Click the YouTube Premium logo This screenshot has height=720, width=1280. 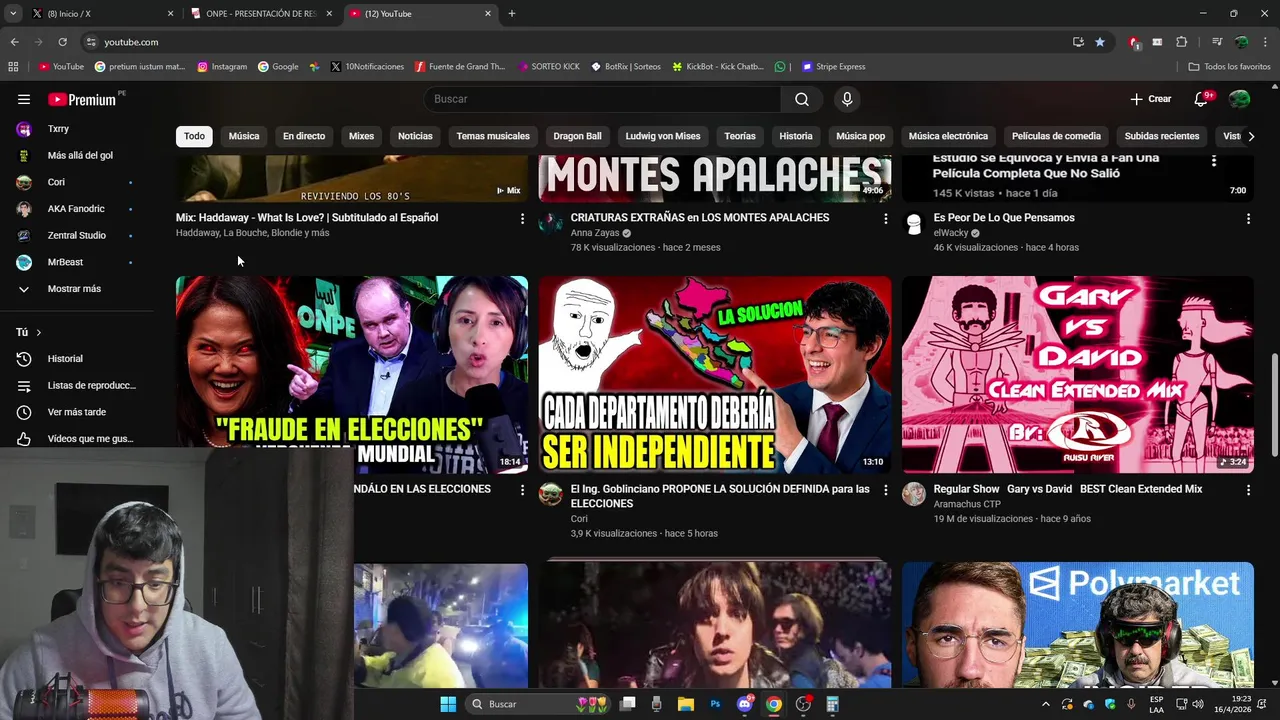[x=84, y=99]
